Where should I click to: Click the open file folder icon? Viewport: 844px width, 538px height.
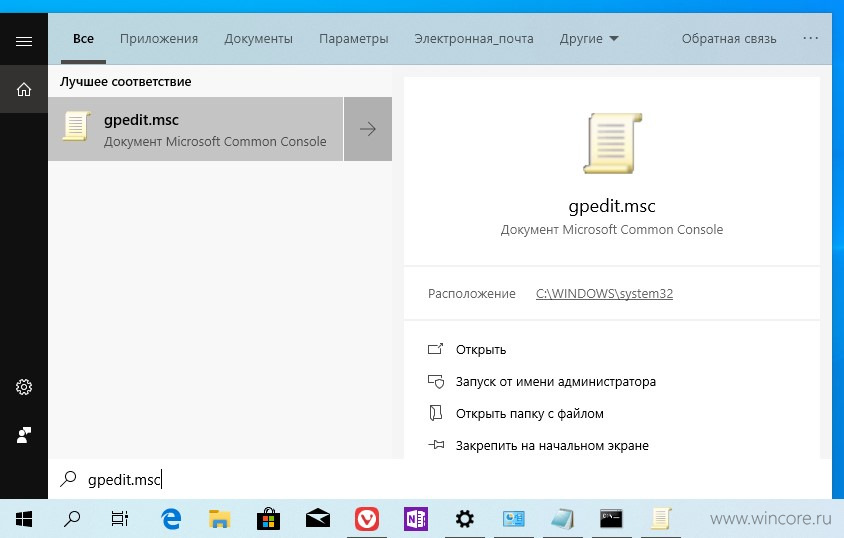point(435,413)
